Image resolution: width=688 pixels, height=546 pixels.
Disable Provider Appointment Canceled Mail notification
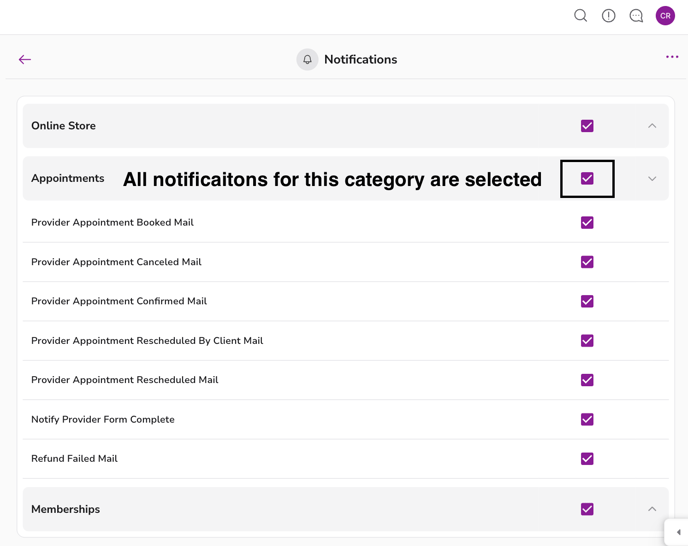coord(587,262)
